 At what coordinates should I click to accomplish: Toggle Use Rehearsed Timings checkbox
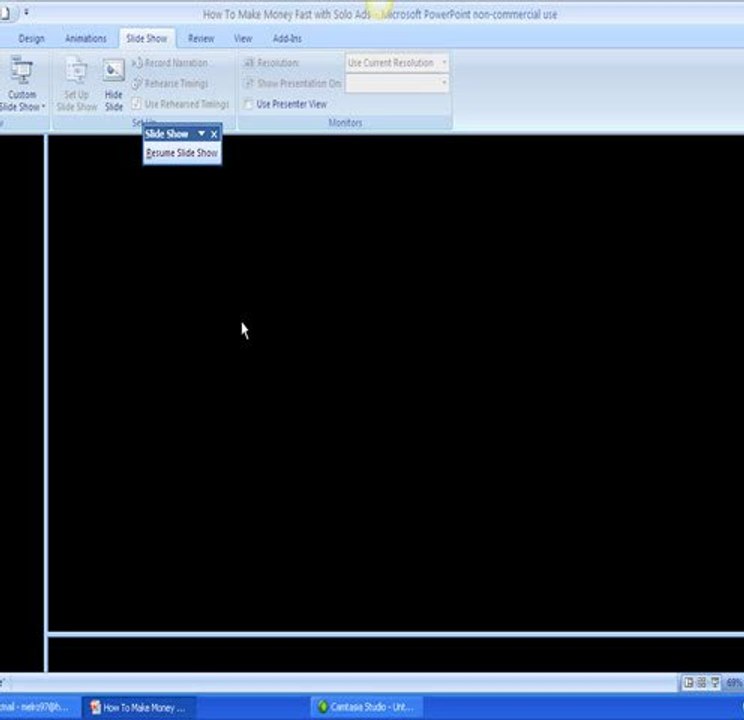click(137, 103)
